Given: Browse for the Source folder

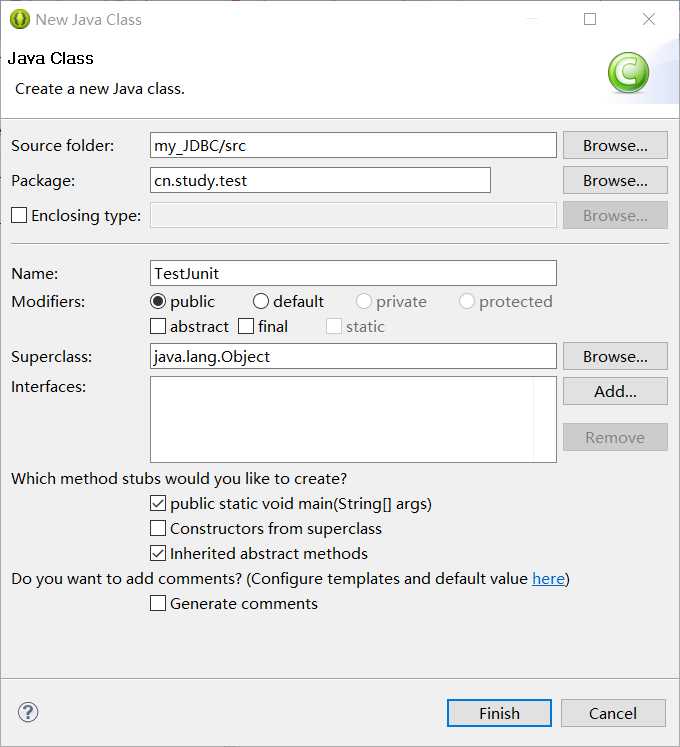Looking at the screenshot, I should click(x=615, y=145).
